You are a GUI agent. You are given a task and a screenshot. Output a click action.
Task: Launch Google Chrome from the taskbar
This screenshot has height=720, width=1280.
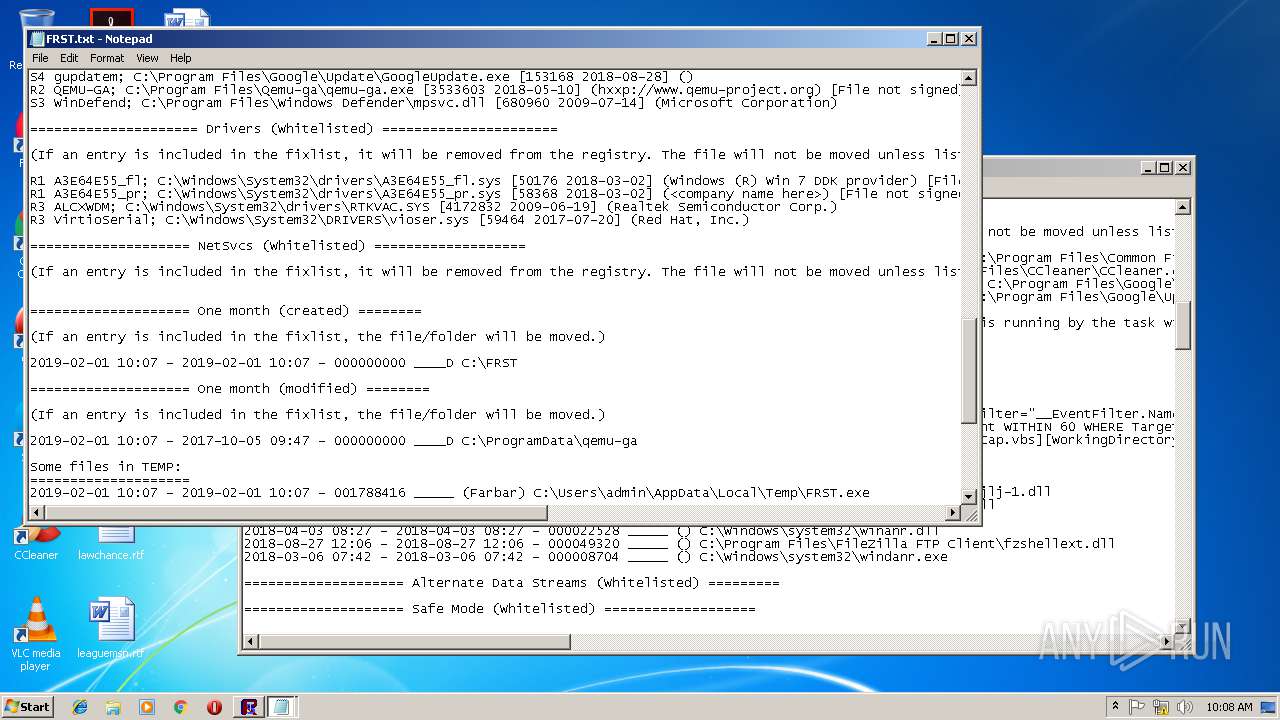point(180,706)
